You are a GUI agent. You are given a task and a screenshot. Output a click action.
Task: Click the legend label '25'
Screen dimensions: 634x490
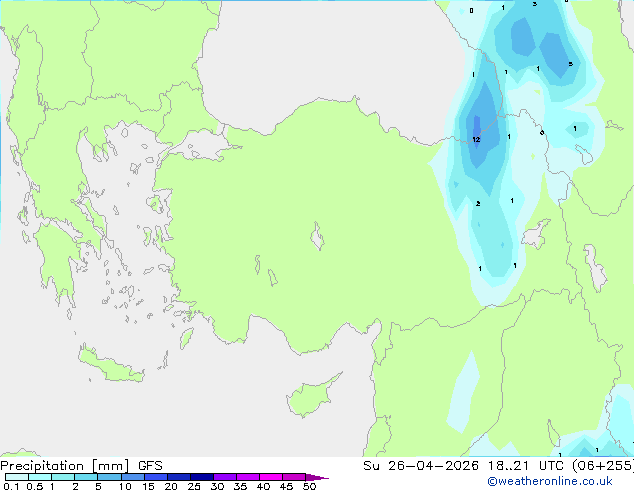[x=194, y=486]
